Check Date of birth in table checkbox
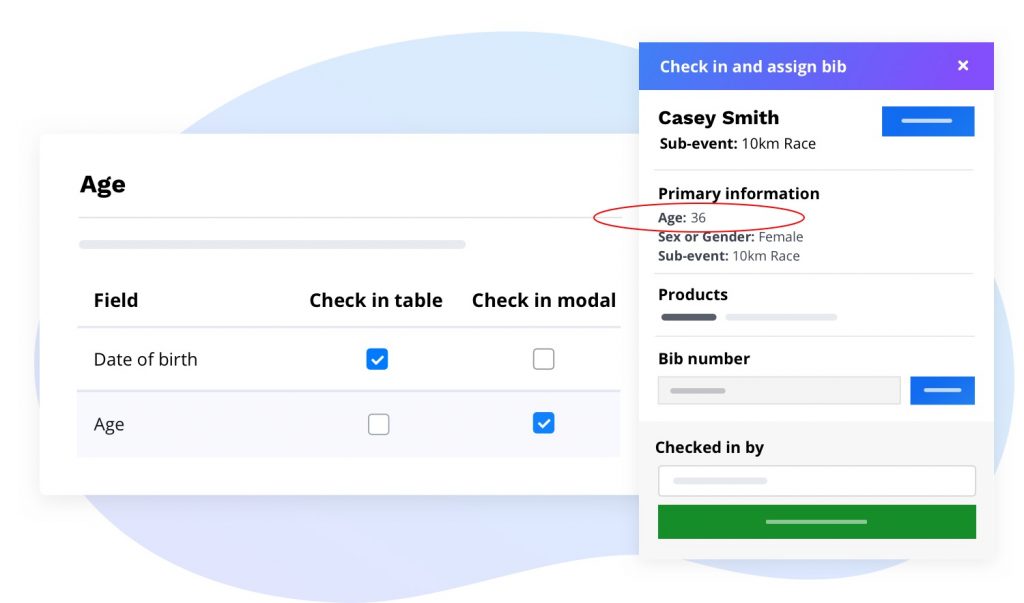The image size is (1024, 603). point(377,359)
